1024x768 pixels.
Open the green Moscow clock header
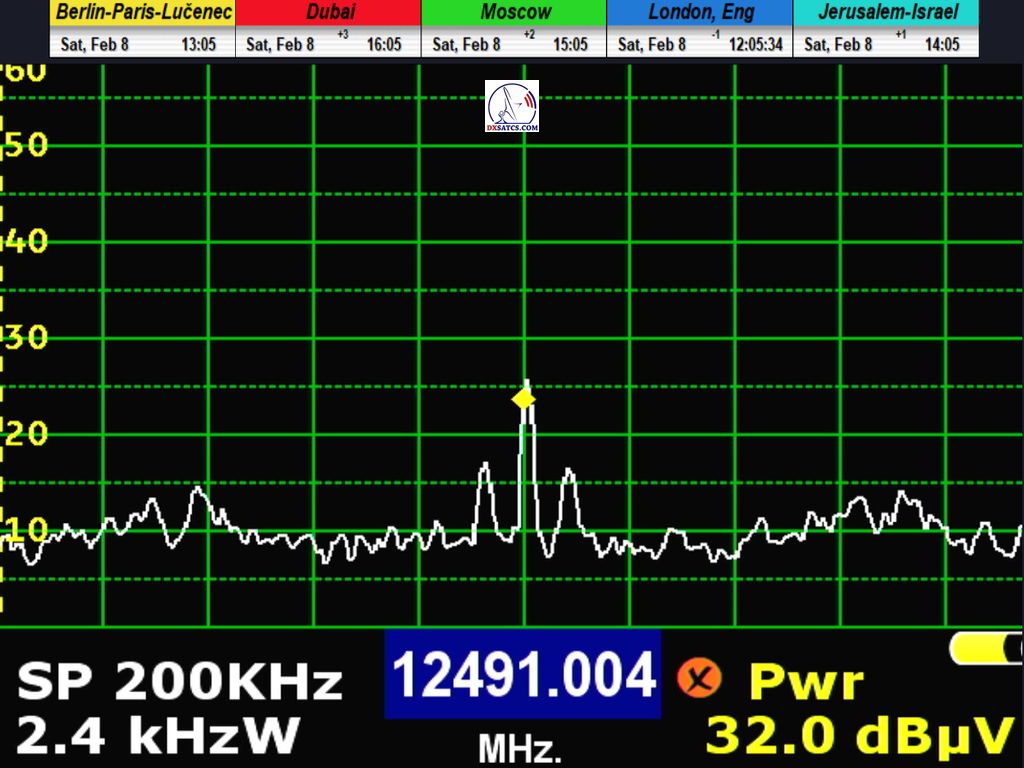point(514,13)
